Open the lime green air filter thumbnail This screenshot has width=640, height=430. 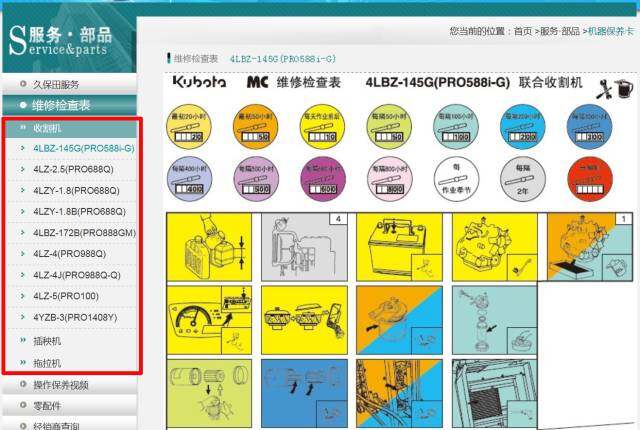click(x=209, y=393)
